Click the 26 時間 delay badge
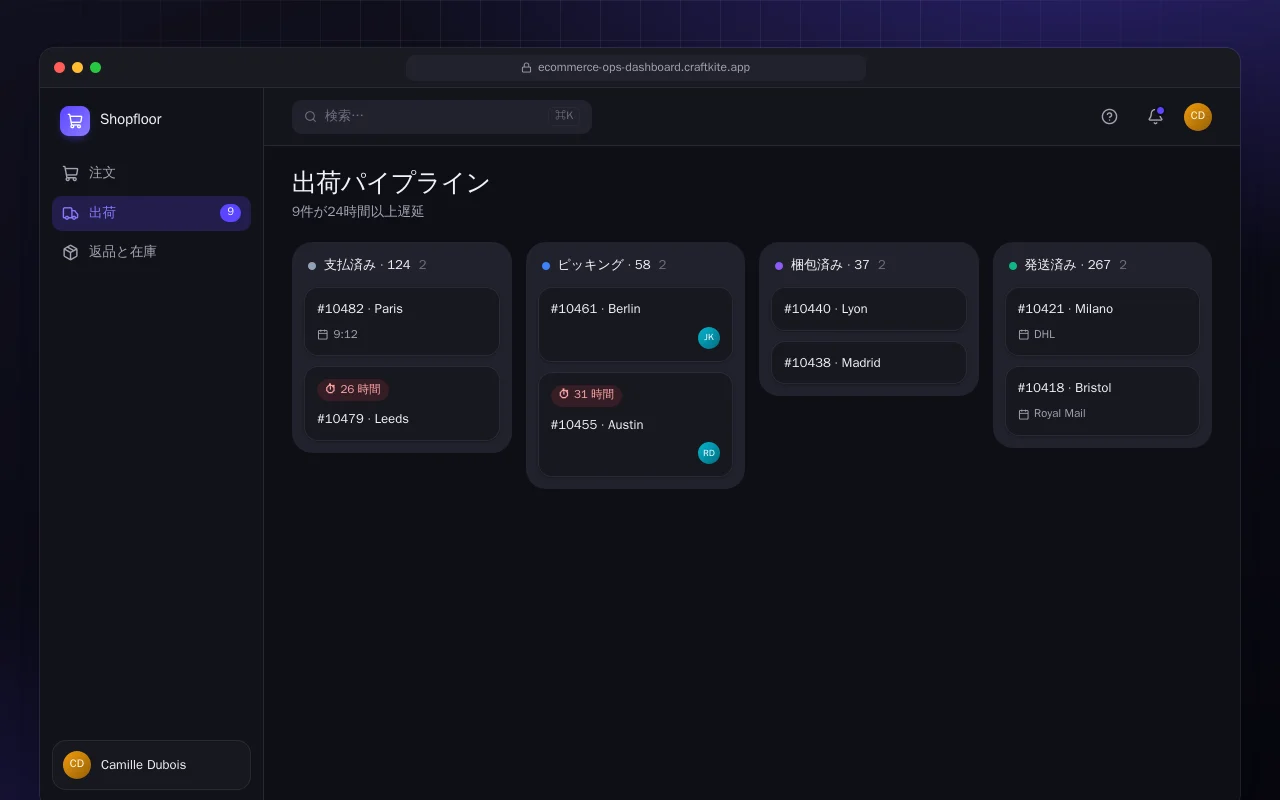Image resolution: width=1280 pixels, height=800 pixels. (x=353, y=389)
